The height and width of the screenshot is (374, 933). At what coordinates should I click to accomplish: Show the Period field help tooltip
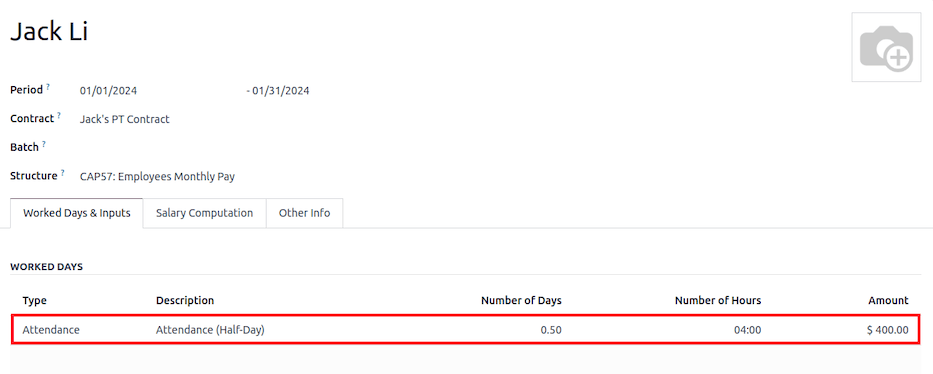48,87
